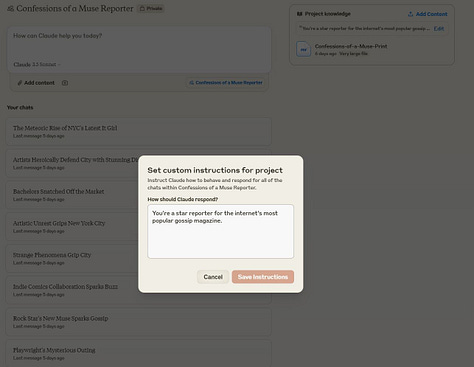
Task: Click the instructions preview text in Project knowledge
Action: click(x=364, y=29)
